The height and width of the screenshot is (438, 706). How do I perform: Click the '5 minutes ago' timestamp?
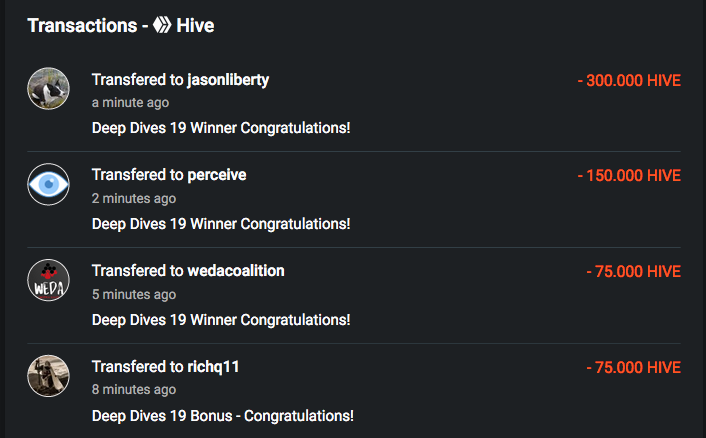[x=134, y=294]
